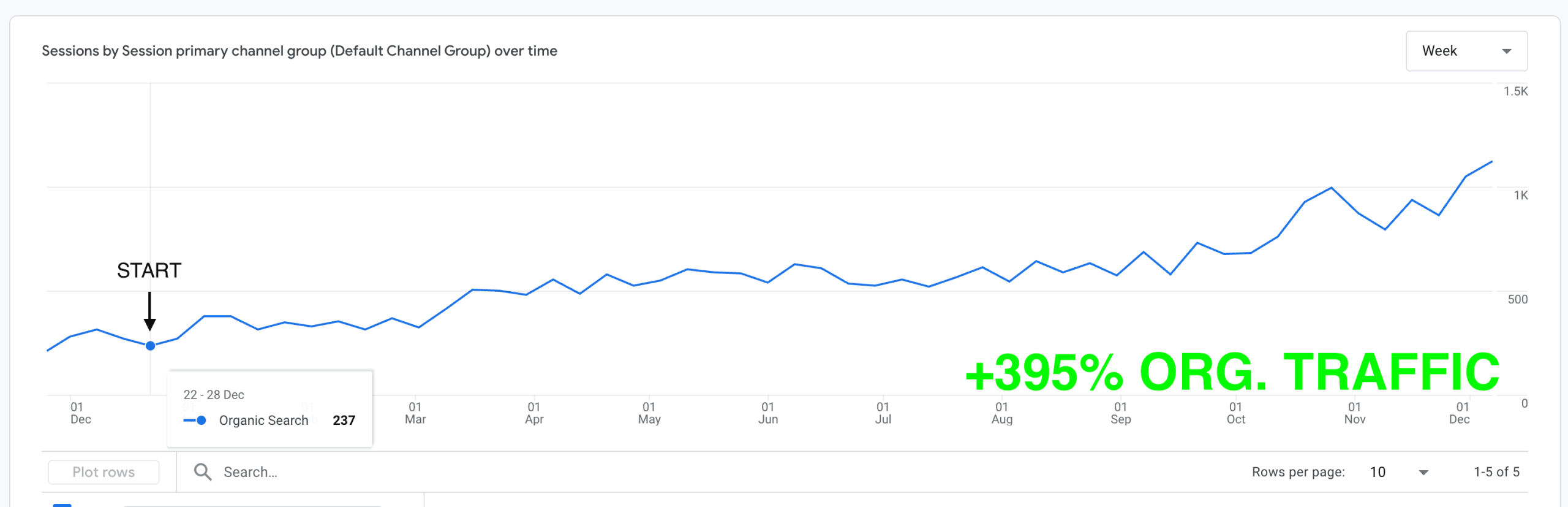Viewport: 1568px width, 507px height.
Task: Select the highlighted 22 - 28 Dec data point
Action: tap(150, 346)
